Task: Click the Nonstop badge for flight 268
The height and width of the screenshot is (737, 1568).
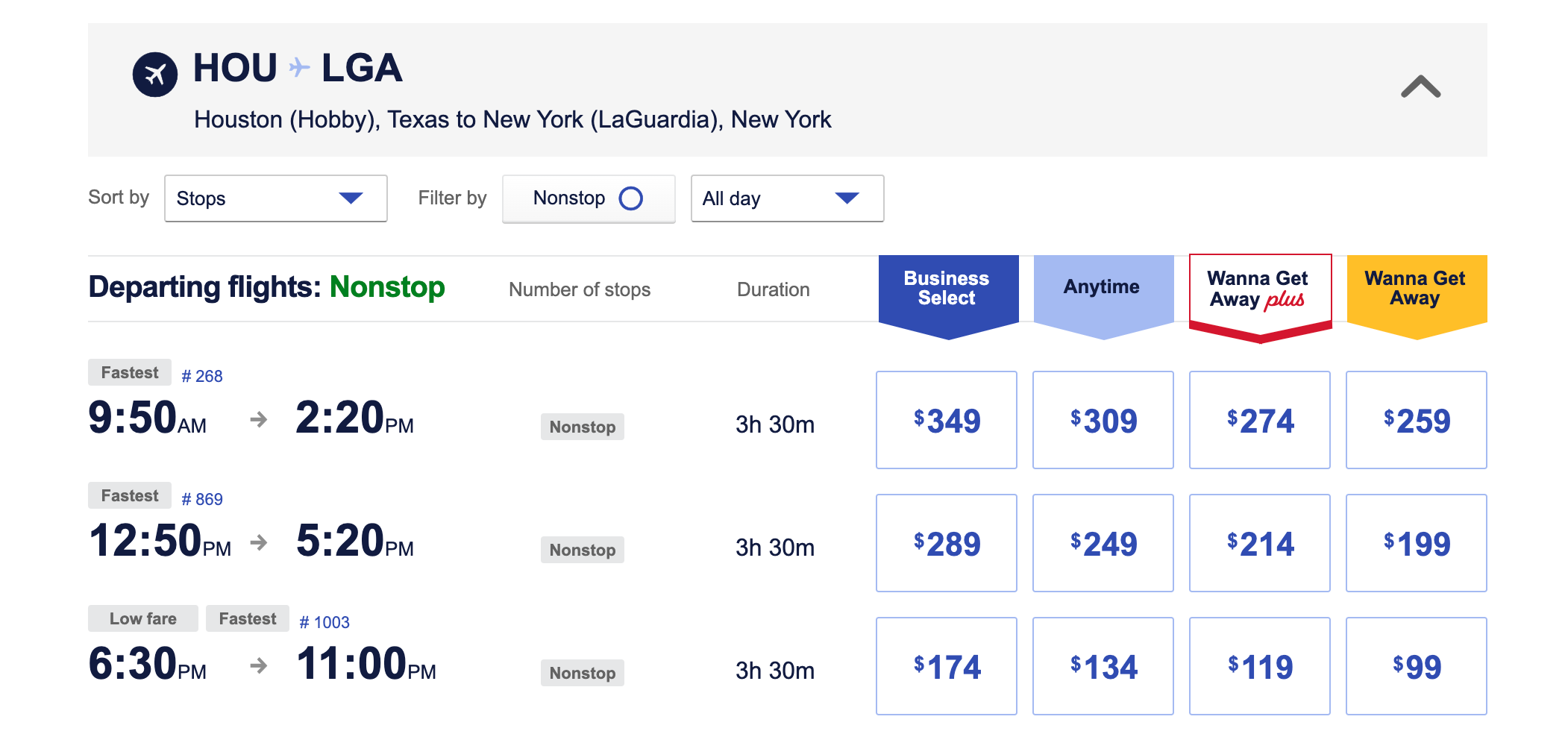Action: click(x=582, y=427)
